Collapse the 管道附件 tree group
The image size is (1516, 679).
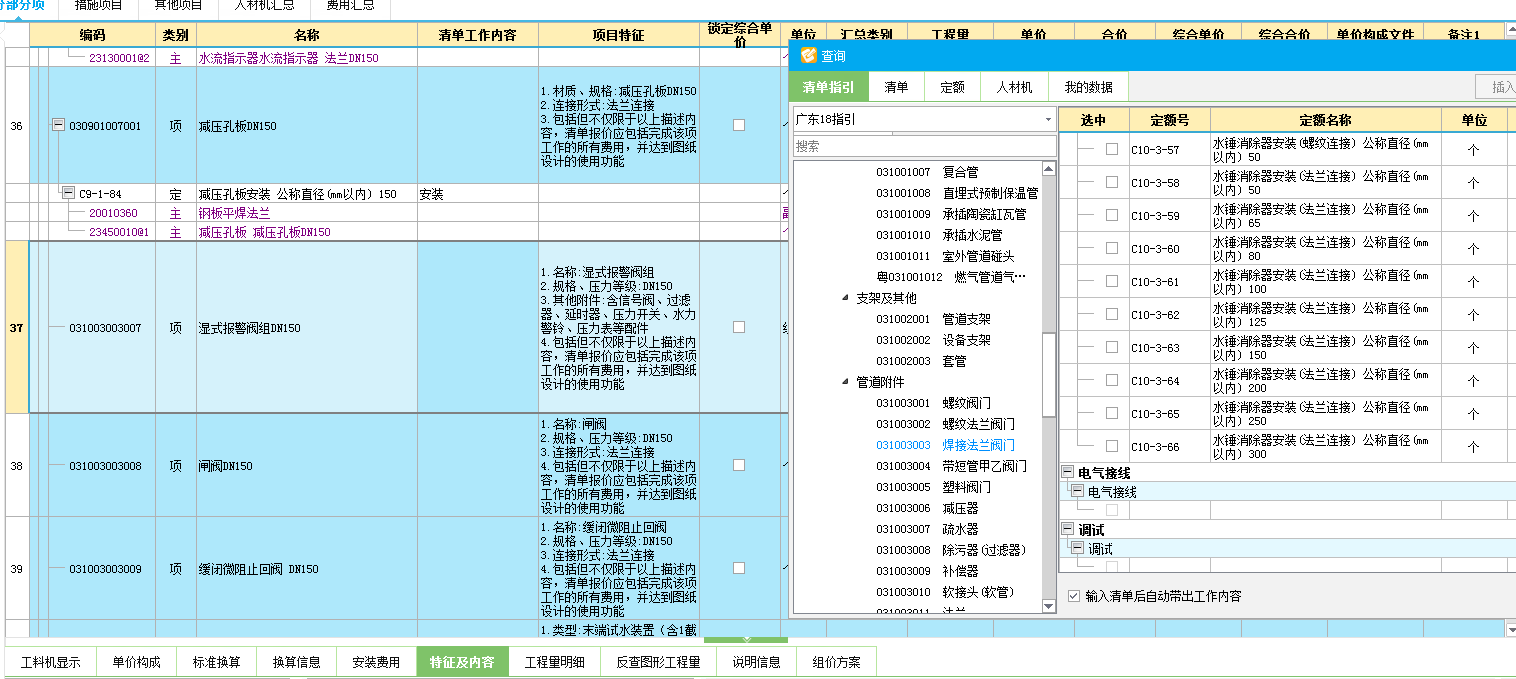[844, 382]
